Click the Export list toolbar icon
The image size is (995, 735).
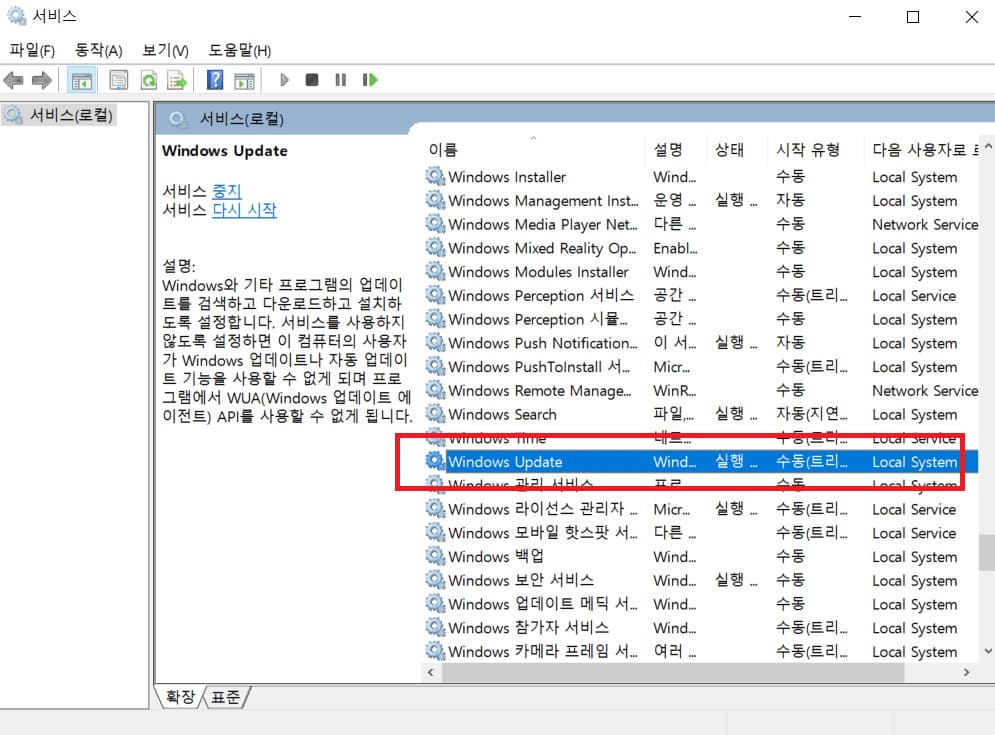[x=176, y=80]
